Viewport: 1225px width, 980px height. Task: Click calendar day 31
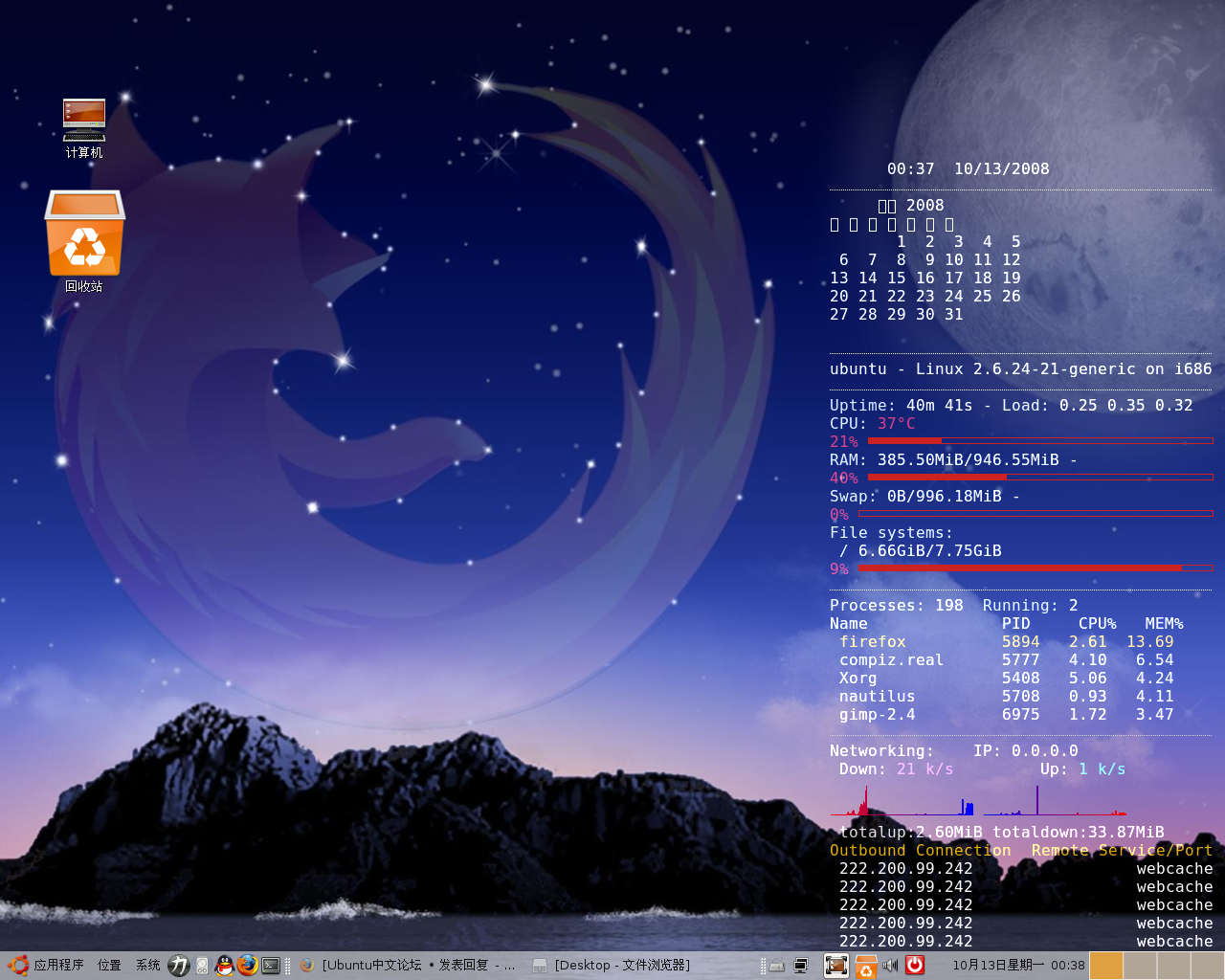pos(954,315)
